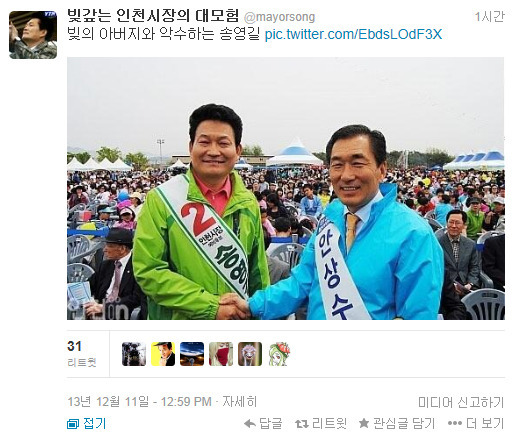Open the 자세히 details link
514x432 pixels.
[x=240, y=402]
